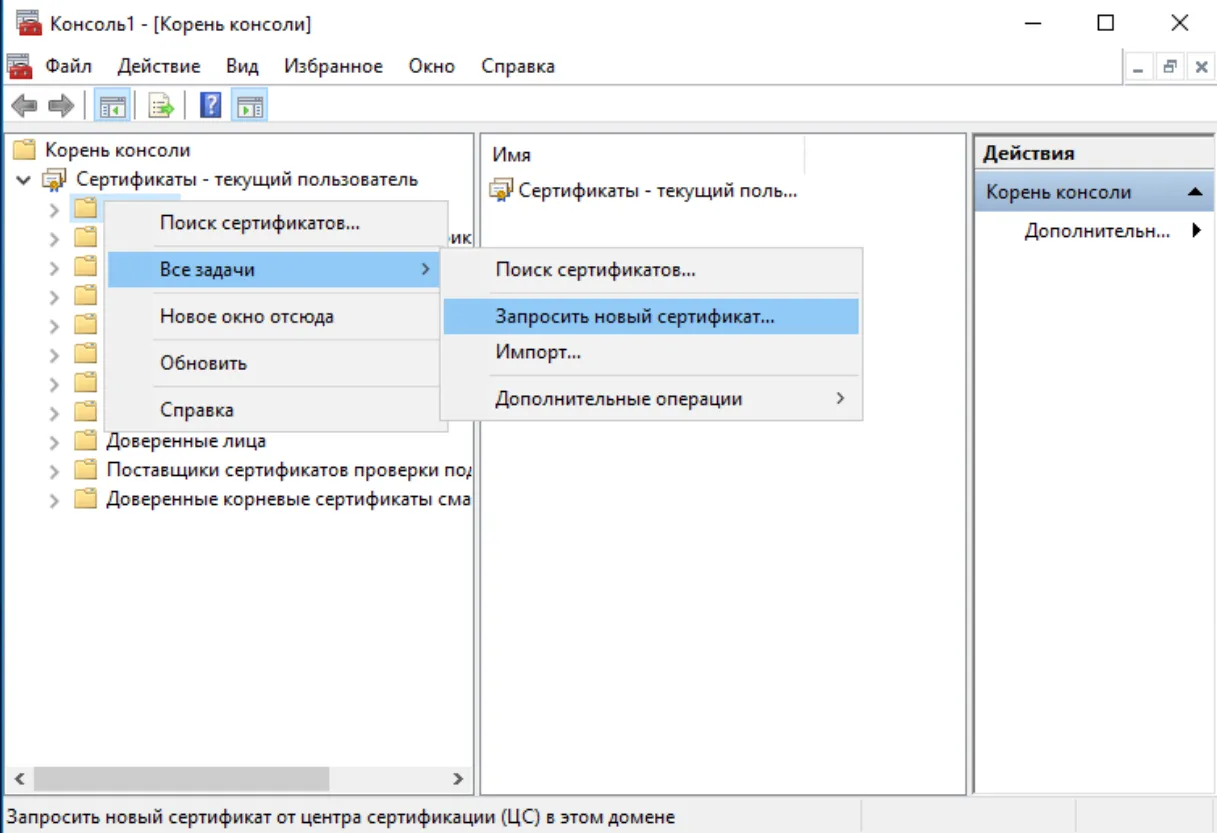Select Запросить новый сертификат in submenu

tap(651, 316)
